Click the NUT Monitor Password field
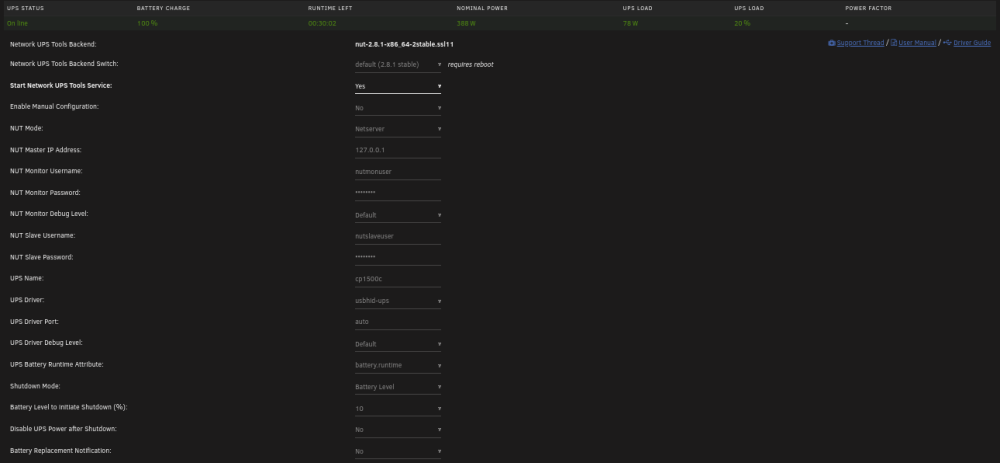1000x463 pixels. 398,193
